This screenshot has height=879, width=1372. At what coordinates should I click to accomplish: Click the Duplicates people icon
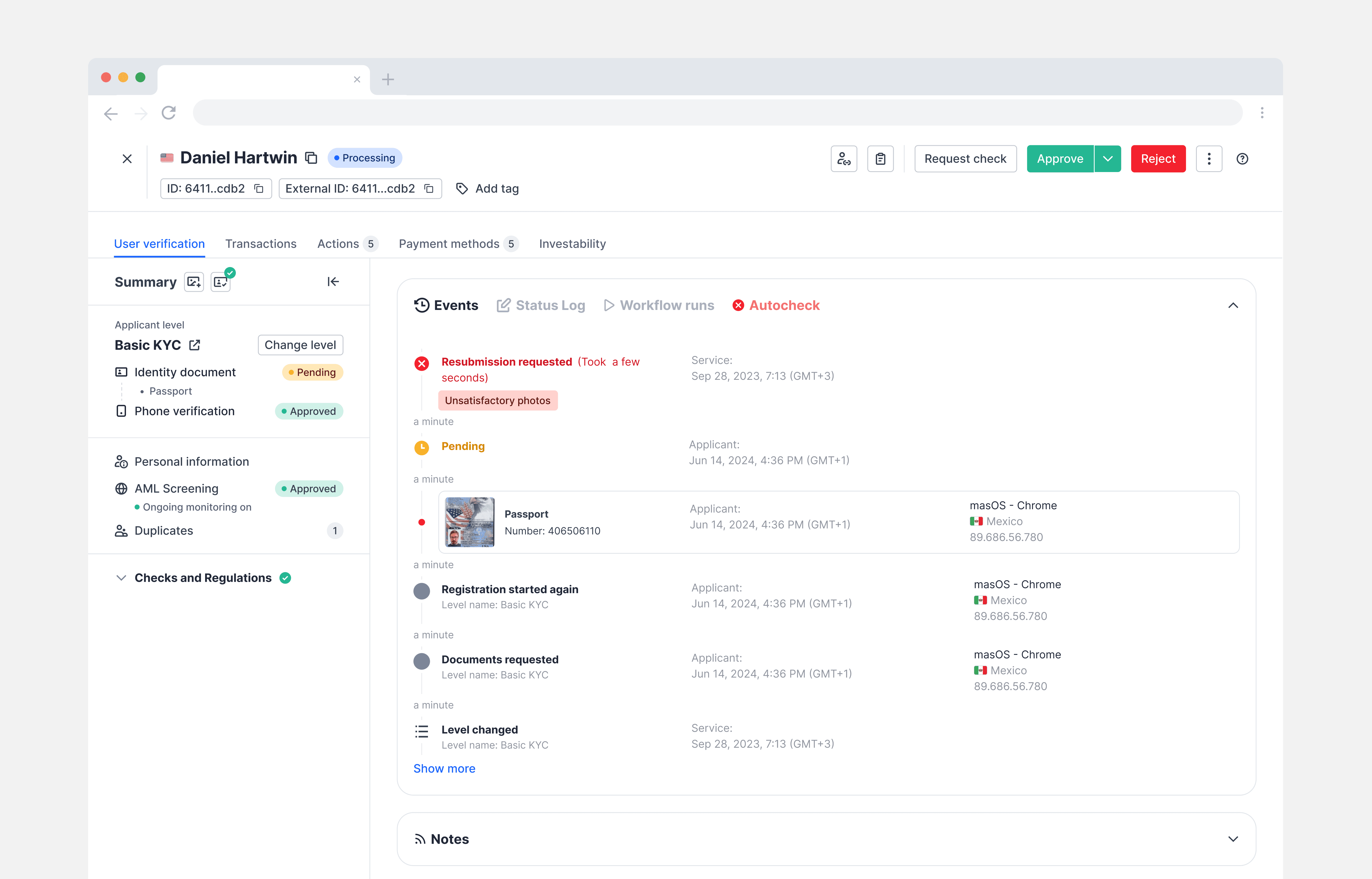[x=121, y=531]
